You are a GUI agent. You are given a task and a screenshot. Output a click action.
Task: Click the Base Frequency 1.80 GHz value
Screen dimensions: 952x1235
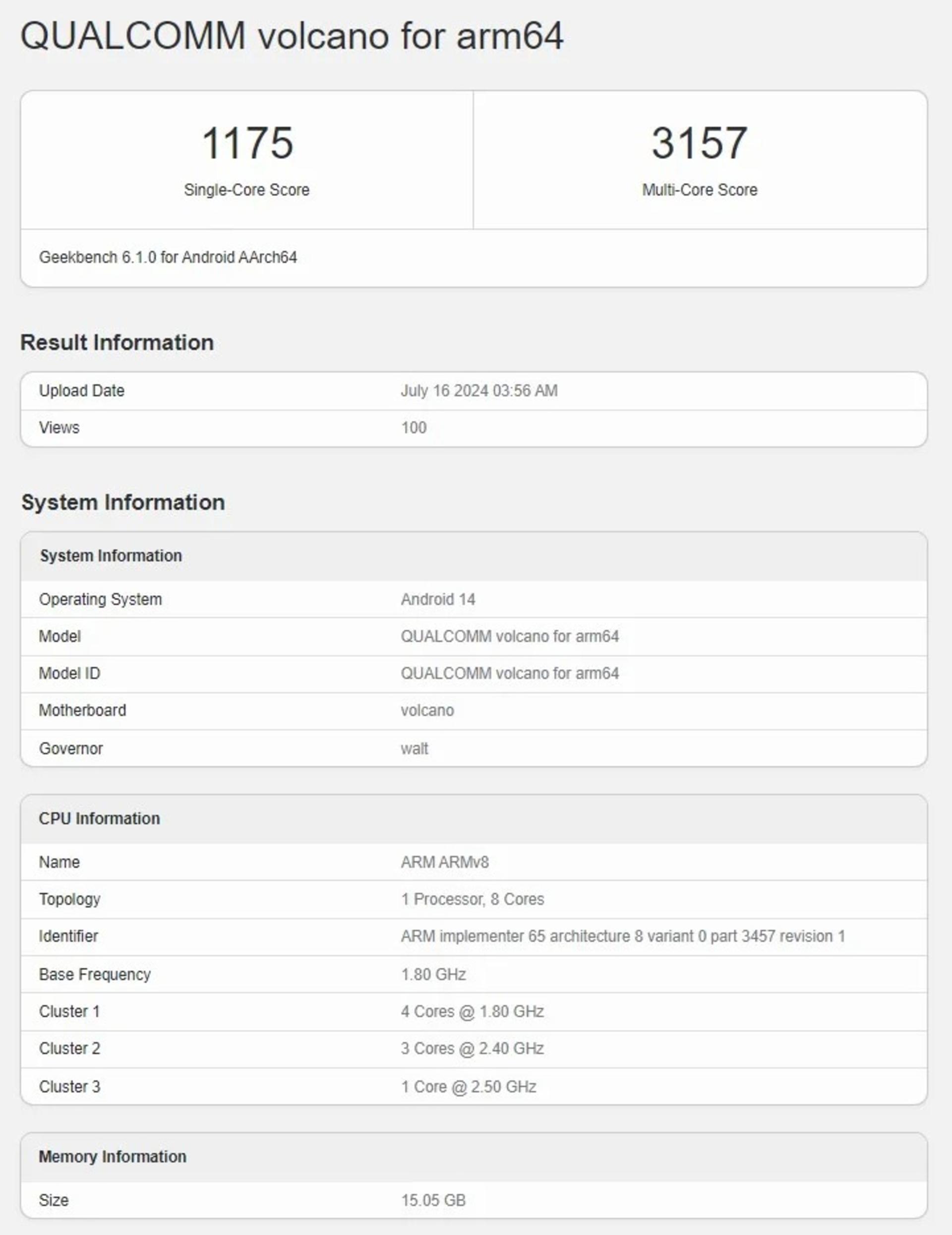433,974
